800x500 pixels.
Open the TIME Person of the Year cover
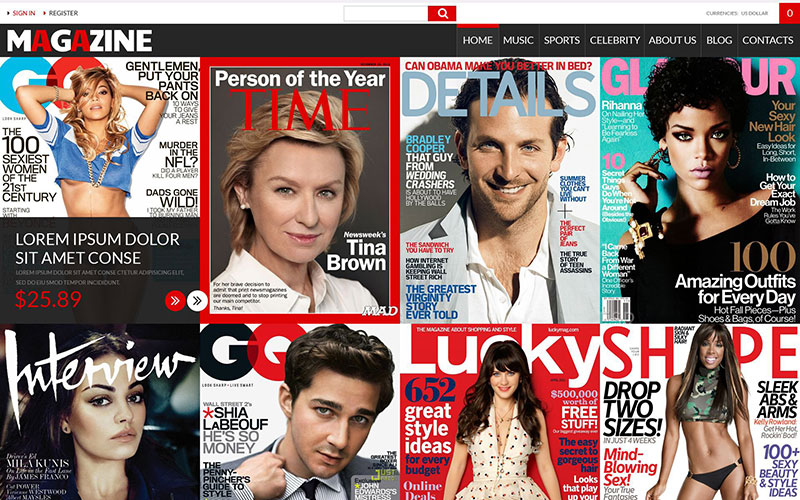pos(300,190)
